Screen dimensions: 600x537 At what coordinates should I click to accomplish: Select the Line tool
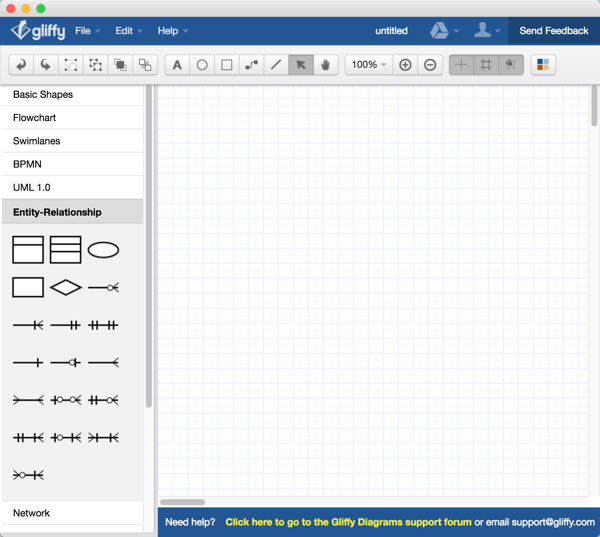(276, 65)
